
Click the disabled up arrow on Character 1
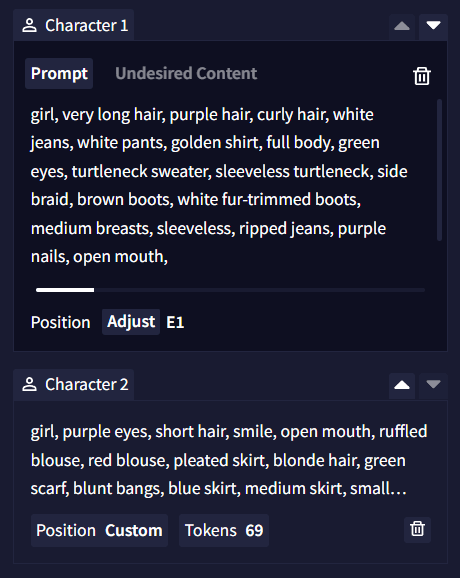click(x=402, y=26)
